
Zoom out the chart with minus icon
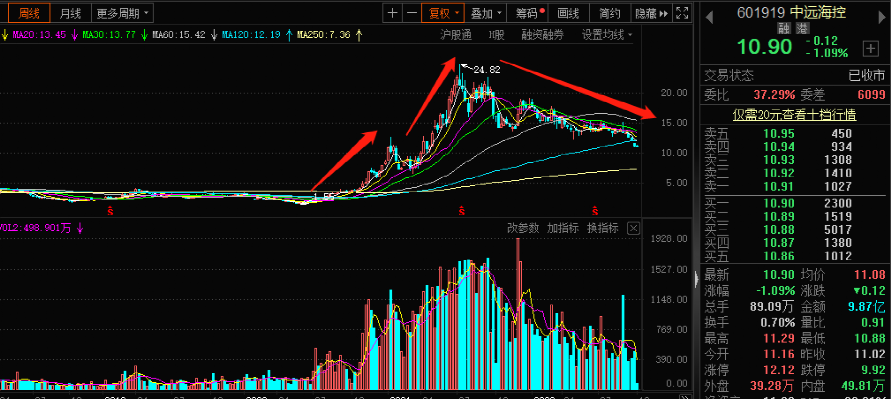(412, 13)
